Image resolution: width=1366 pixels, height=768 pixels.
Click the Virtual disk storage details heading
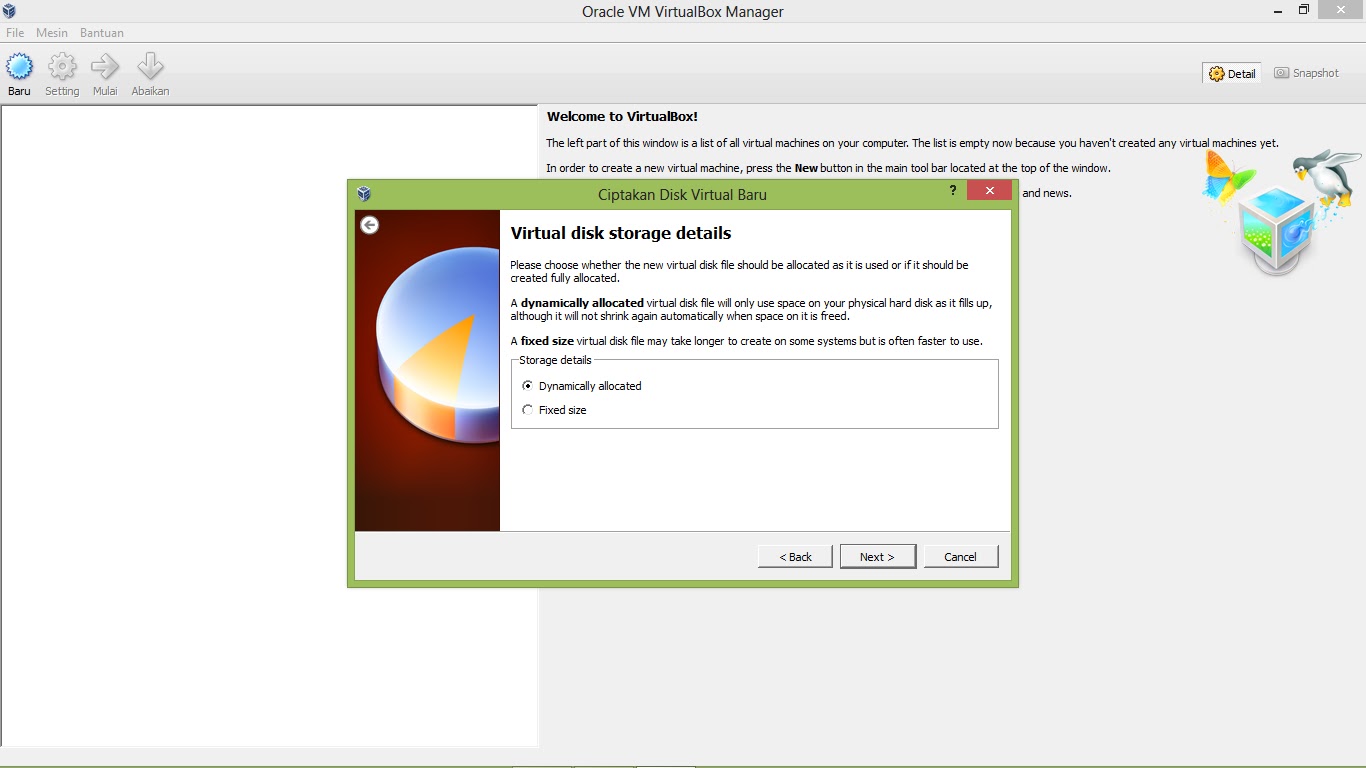621,233
